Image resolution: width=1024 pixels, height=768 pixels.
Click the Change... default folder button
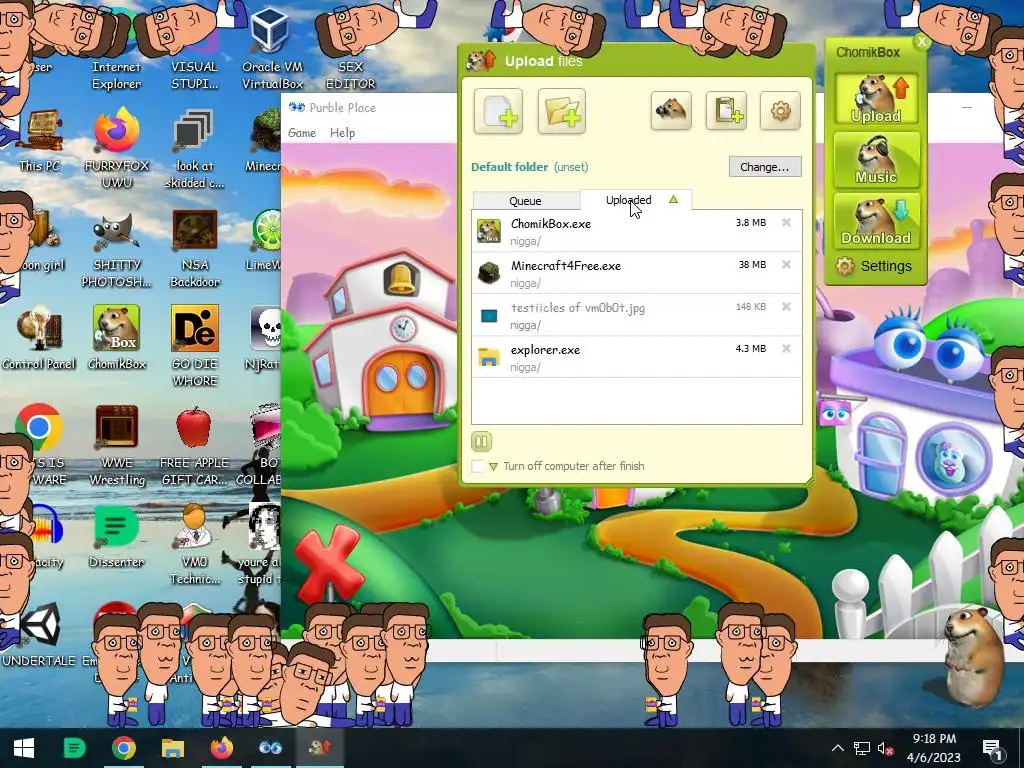click(x=765, y=167)
